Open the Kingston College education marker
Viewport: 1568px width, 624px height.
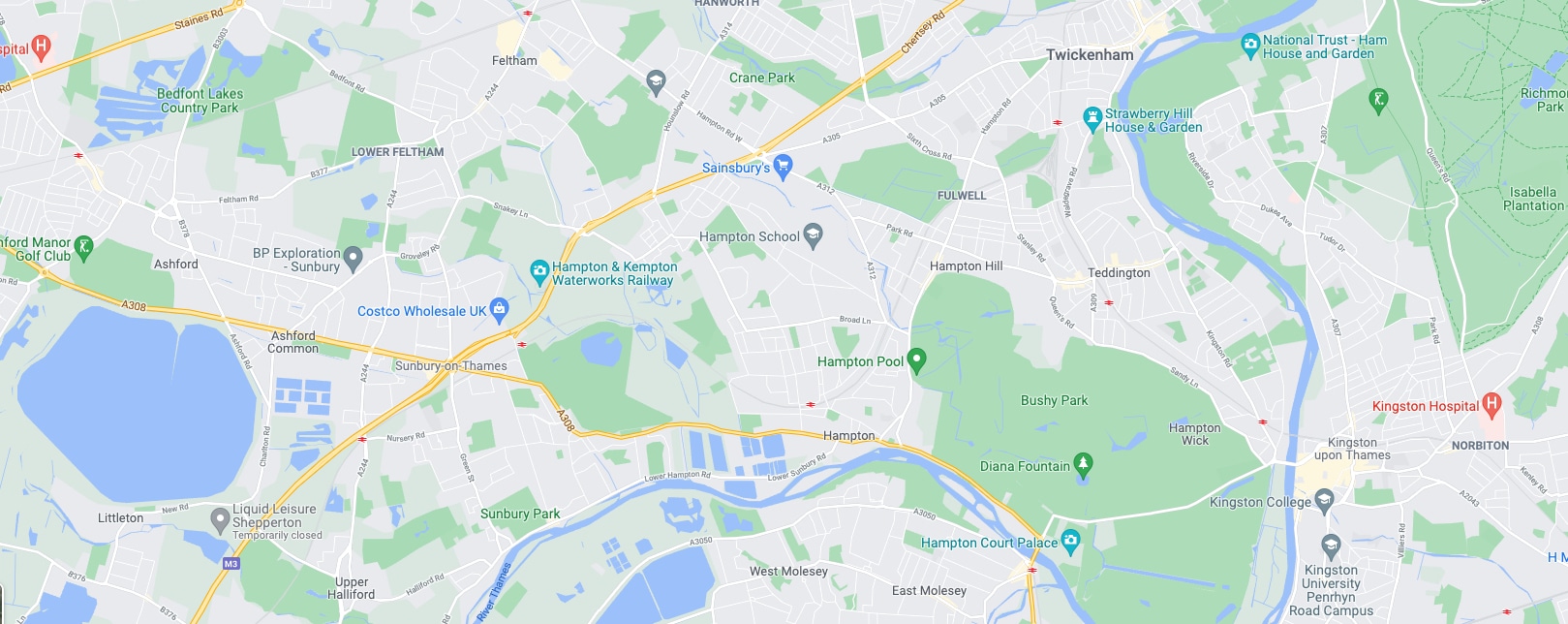[1324, 501]
